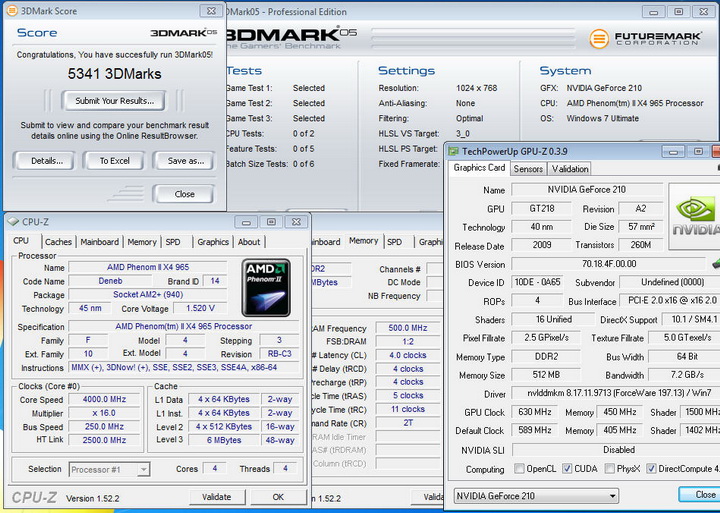This screenshot has width=720, height=513.
Task: Open the Sensors tab in GPU-Z
Action: coord(528,169)
